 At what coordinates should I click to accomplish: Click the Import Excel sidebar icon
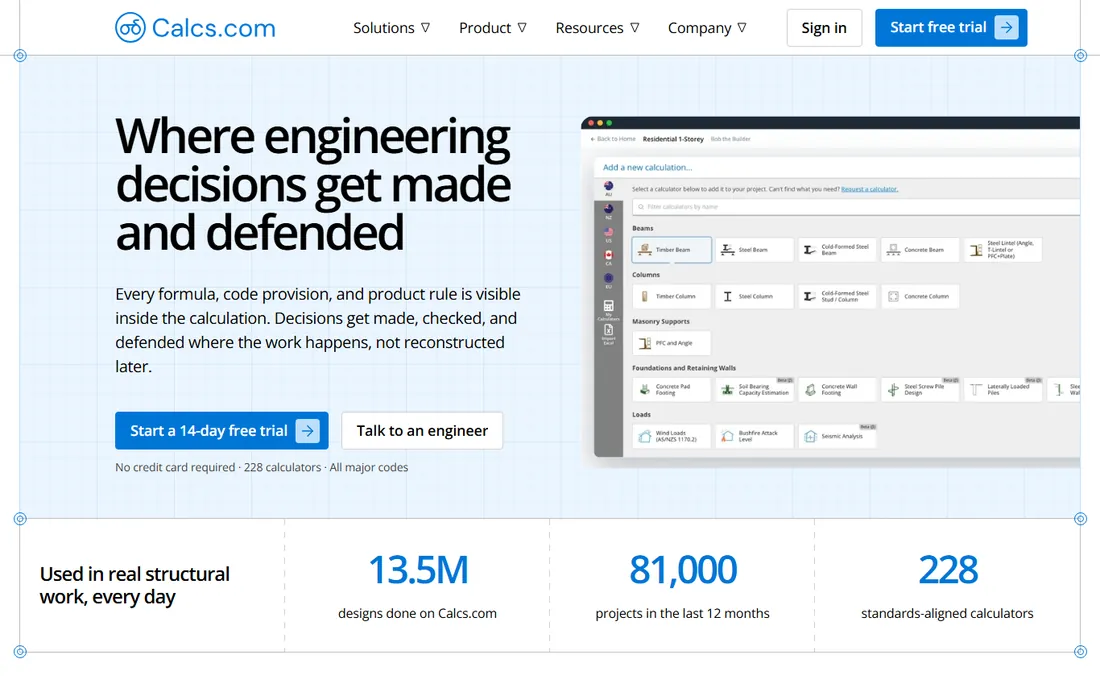pos(608,334)
